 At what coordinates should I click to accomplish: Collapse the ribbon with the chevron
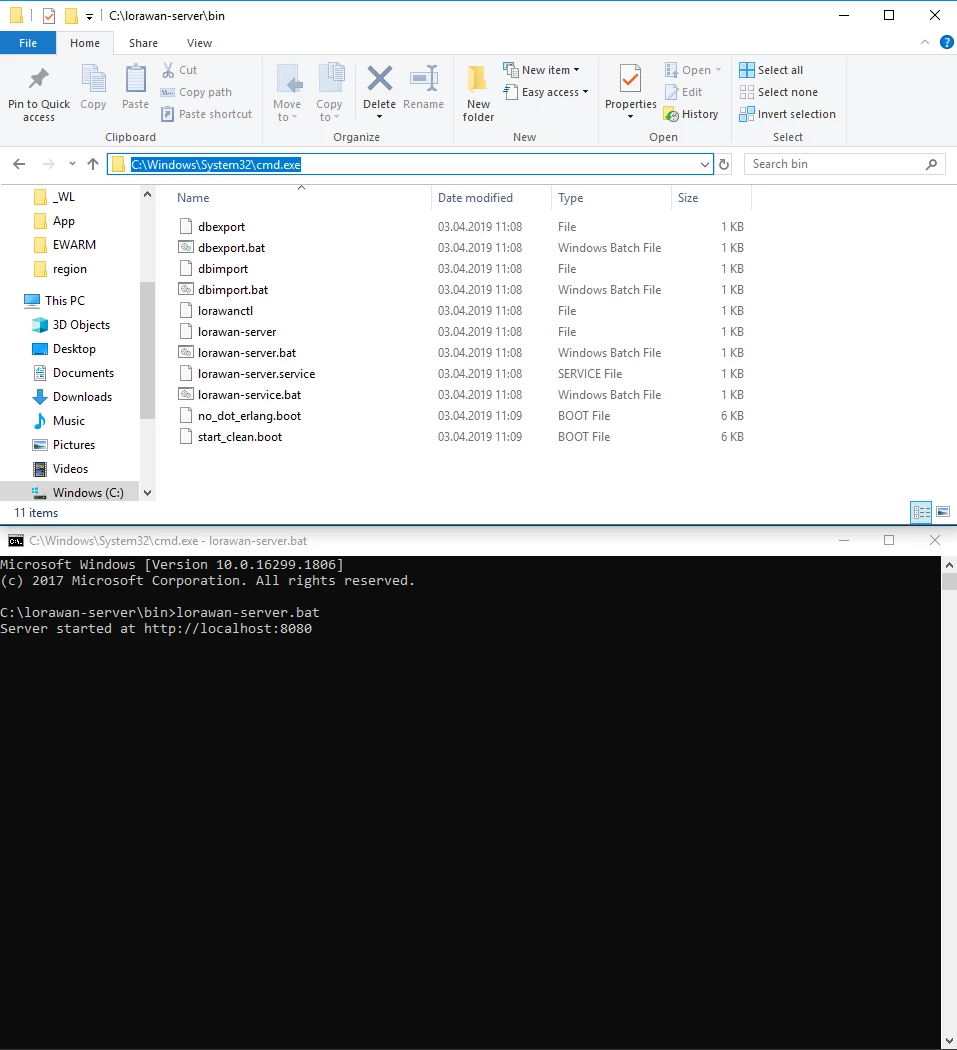pyautogui.click(x=925, y=42)
